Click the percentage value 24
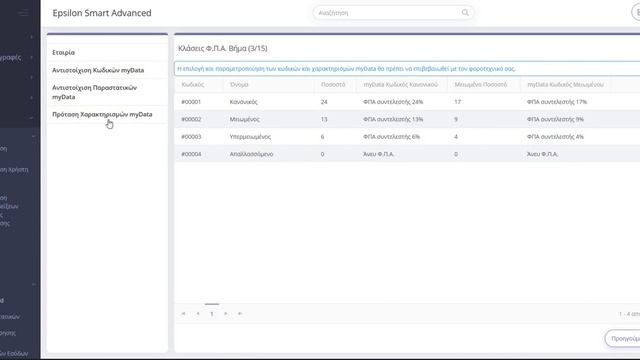 [324, 102]
